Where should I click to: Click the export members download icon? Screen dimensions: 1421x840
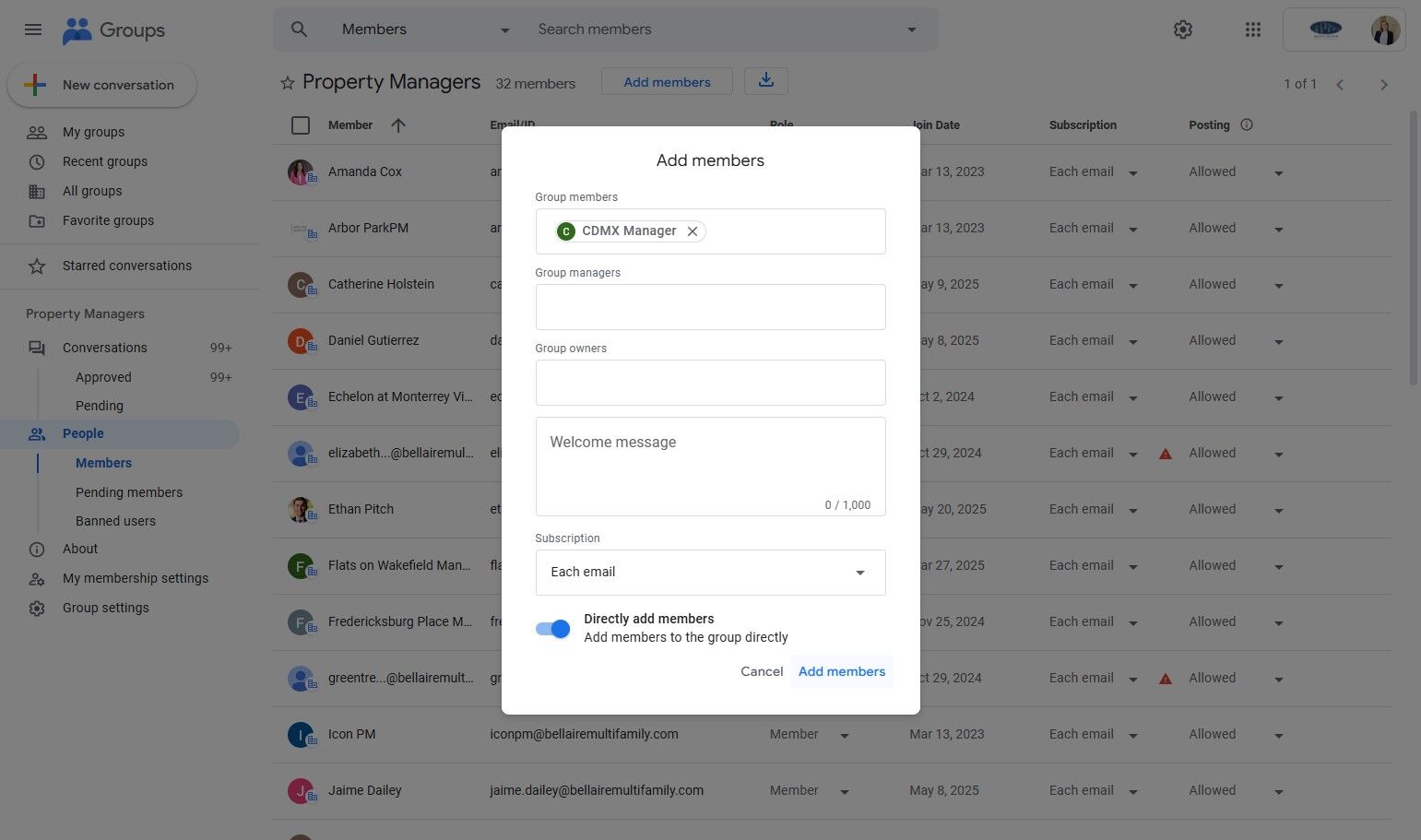point(765,81)
